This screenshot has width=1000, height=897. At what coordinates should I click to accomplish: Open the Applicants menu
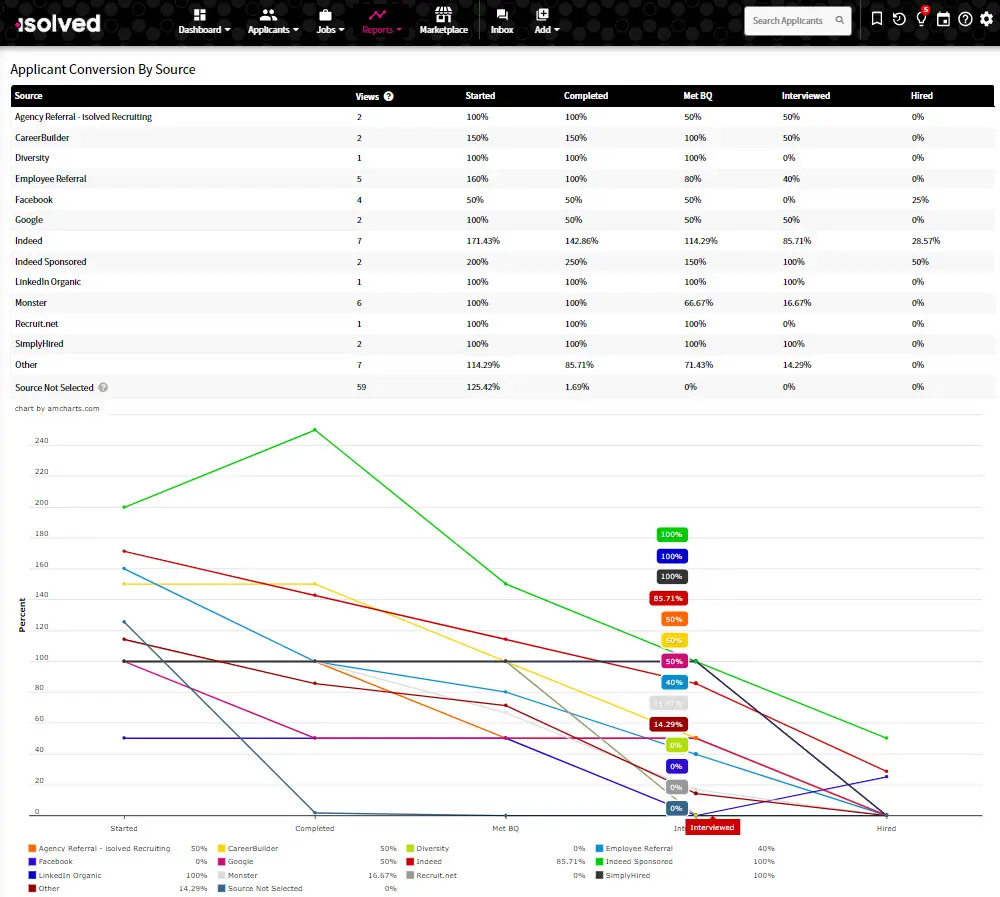273,22
